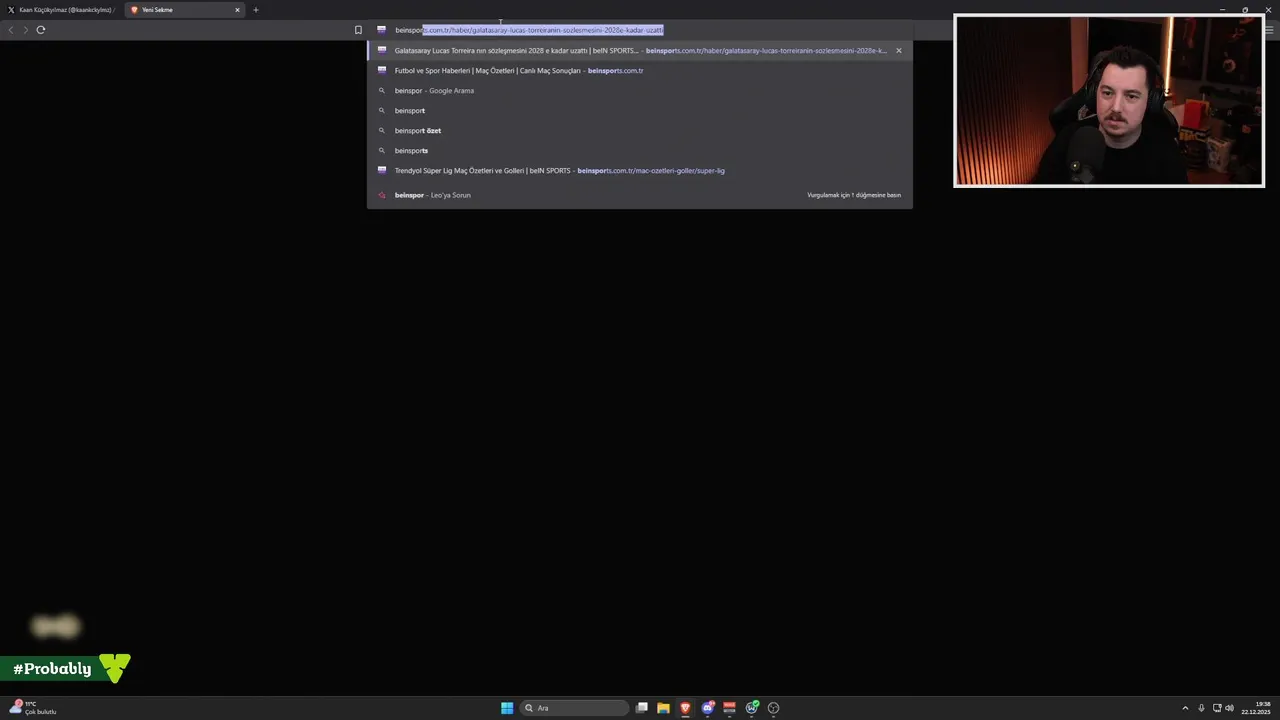Open network settings from the tray
Image resolution: width=1280 pixels, height=720 pixels.
(1217, 708)
